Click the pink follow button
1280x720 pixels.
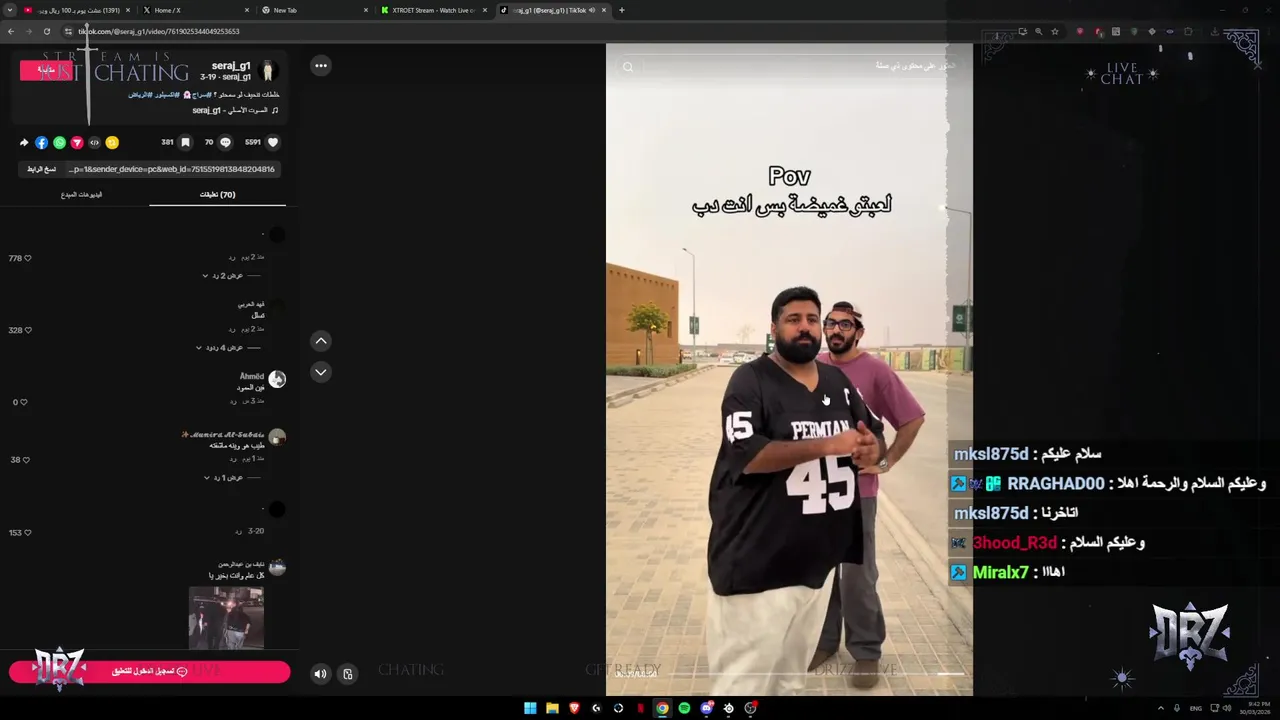46,70
